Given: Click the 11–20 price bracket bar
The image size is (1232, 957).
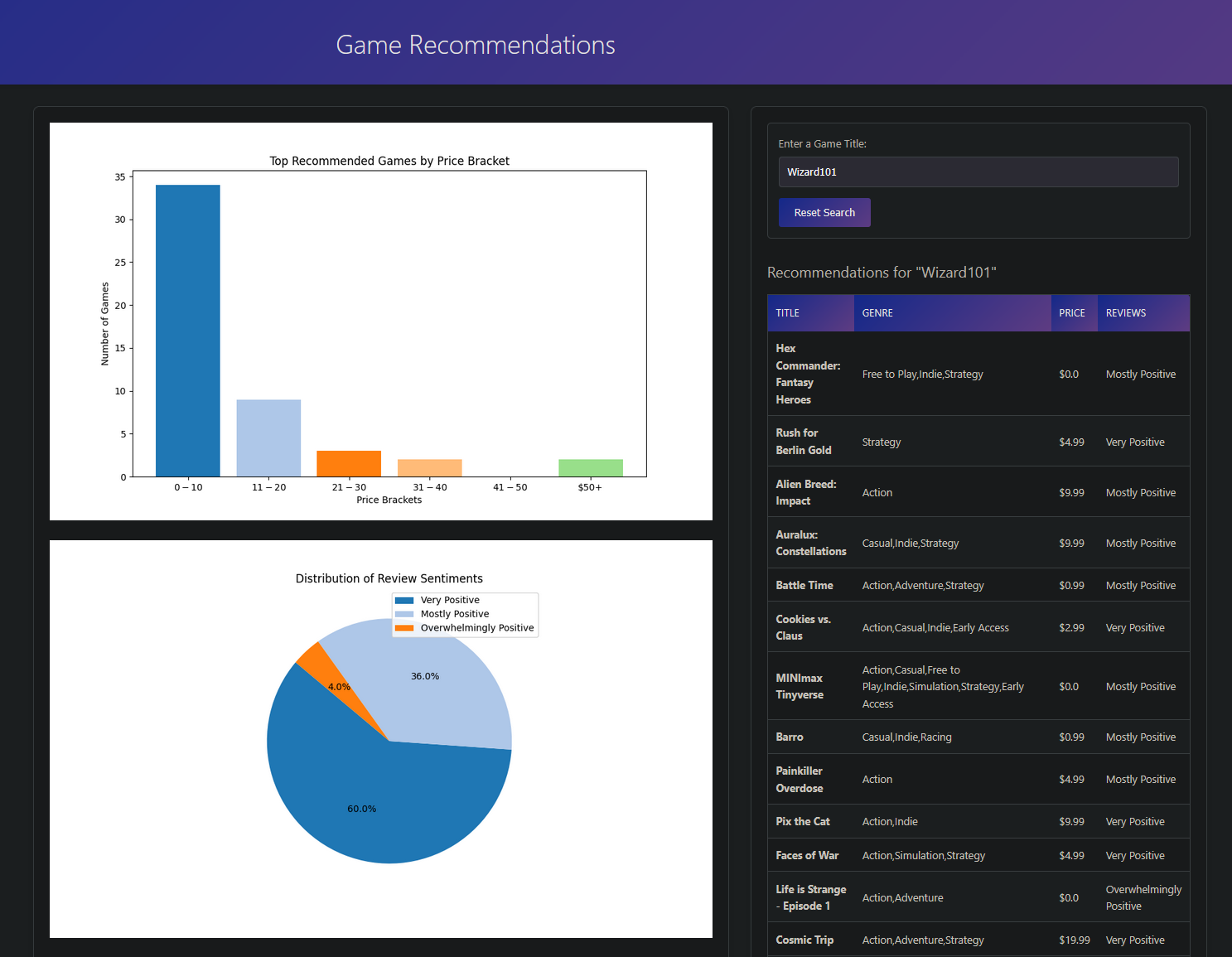Looking at the screenshot, I should coord(268,438).
